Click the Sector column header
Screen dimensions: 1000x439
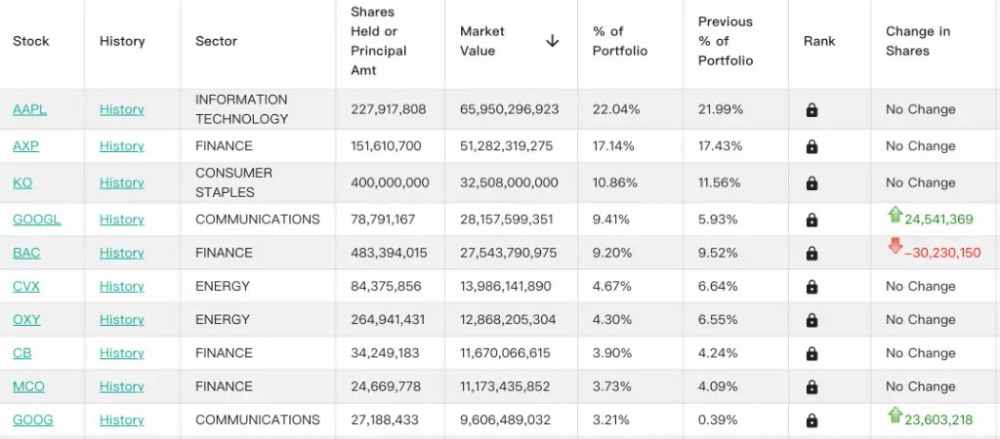[x=216, y=41]
